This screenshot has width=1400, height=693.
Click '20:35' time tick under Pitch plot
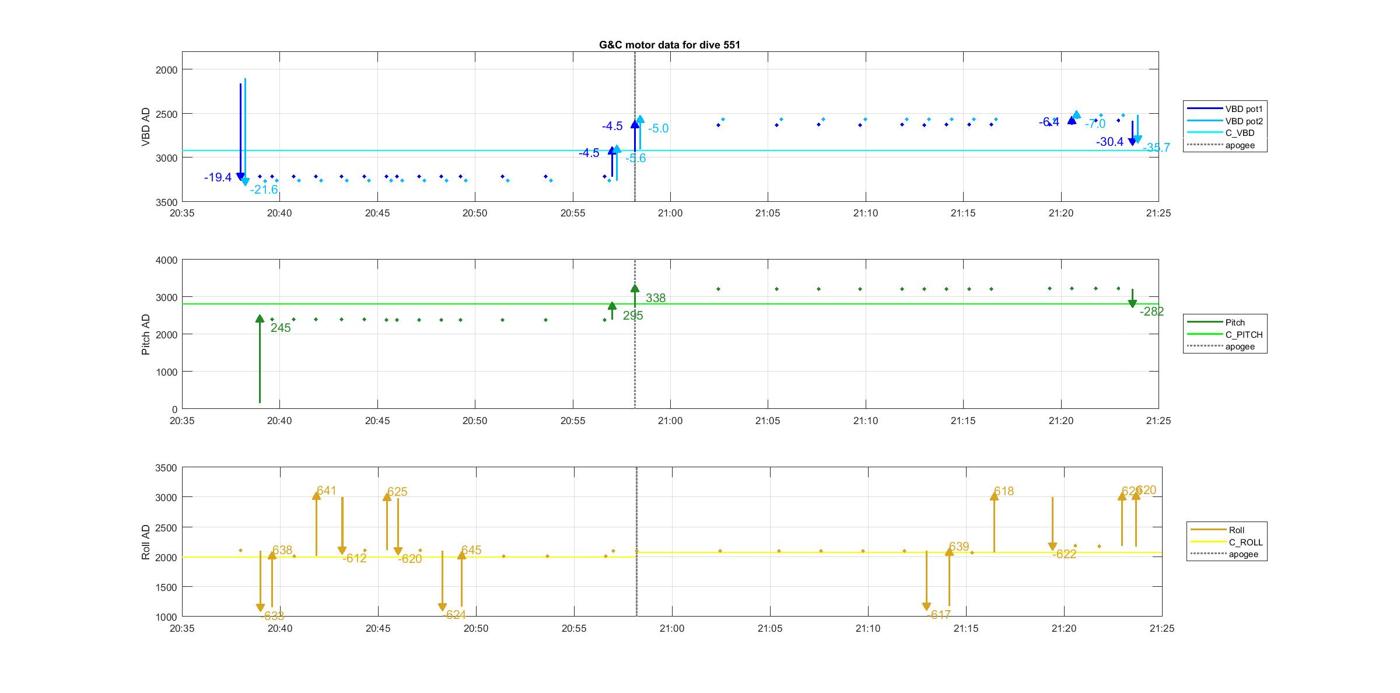point(182,421)
